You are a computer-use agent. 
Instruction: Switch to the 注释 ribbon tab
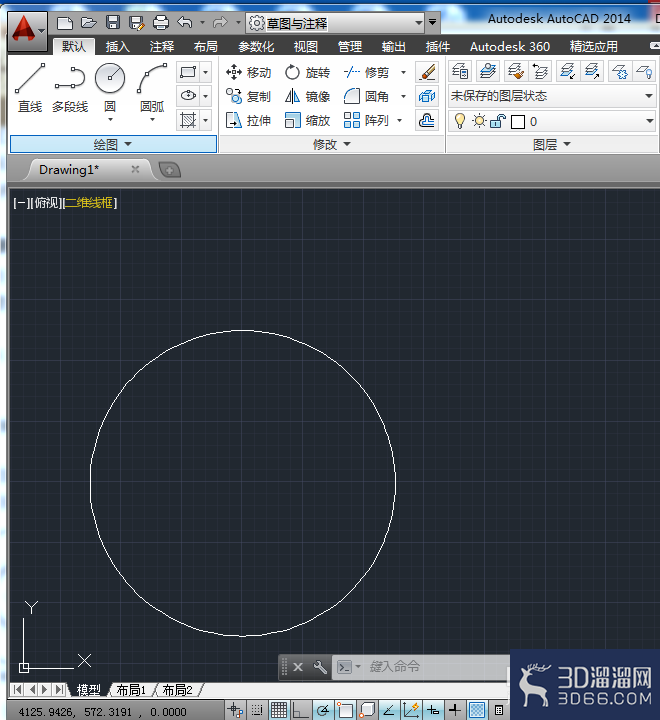pyautogui.click(x=162, y=46)
